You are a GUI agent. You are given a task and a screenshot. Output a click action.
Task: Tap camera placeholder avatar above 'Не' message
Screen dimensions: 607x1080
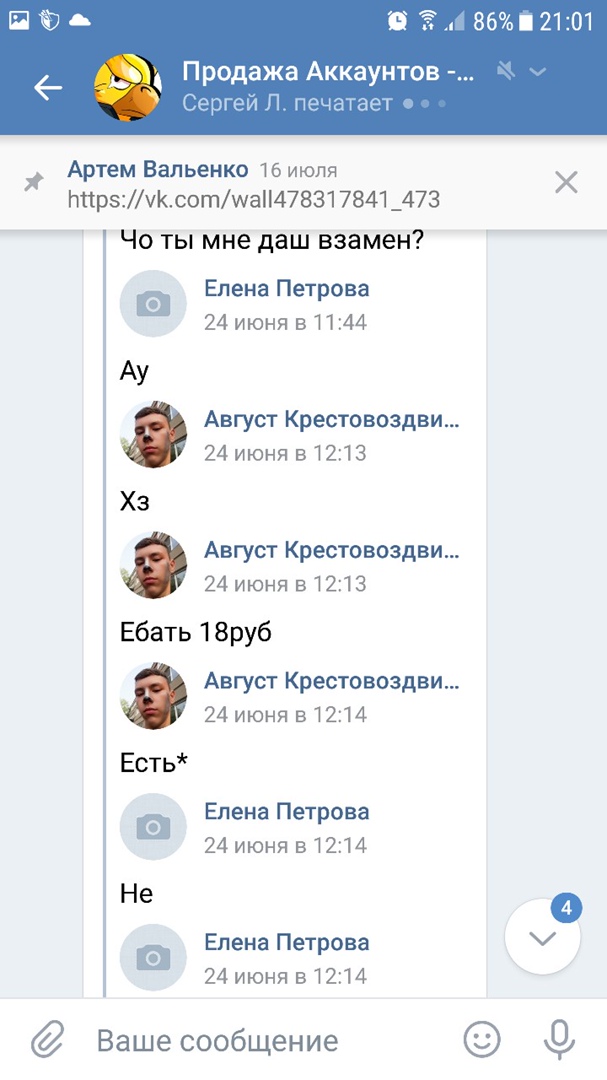pos(153,827)
